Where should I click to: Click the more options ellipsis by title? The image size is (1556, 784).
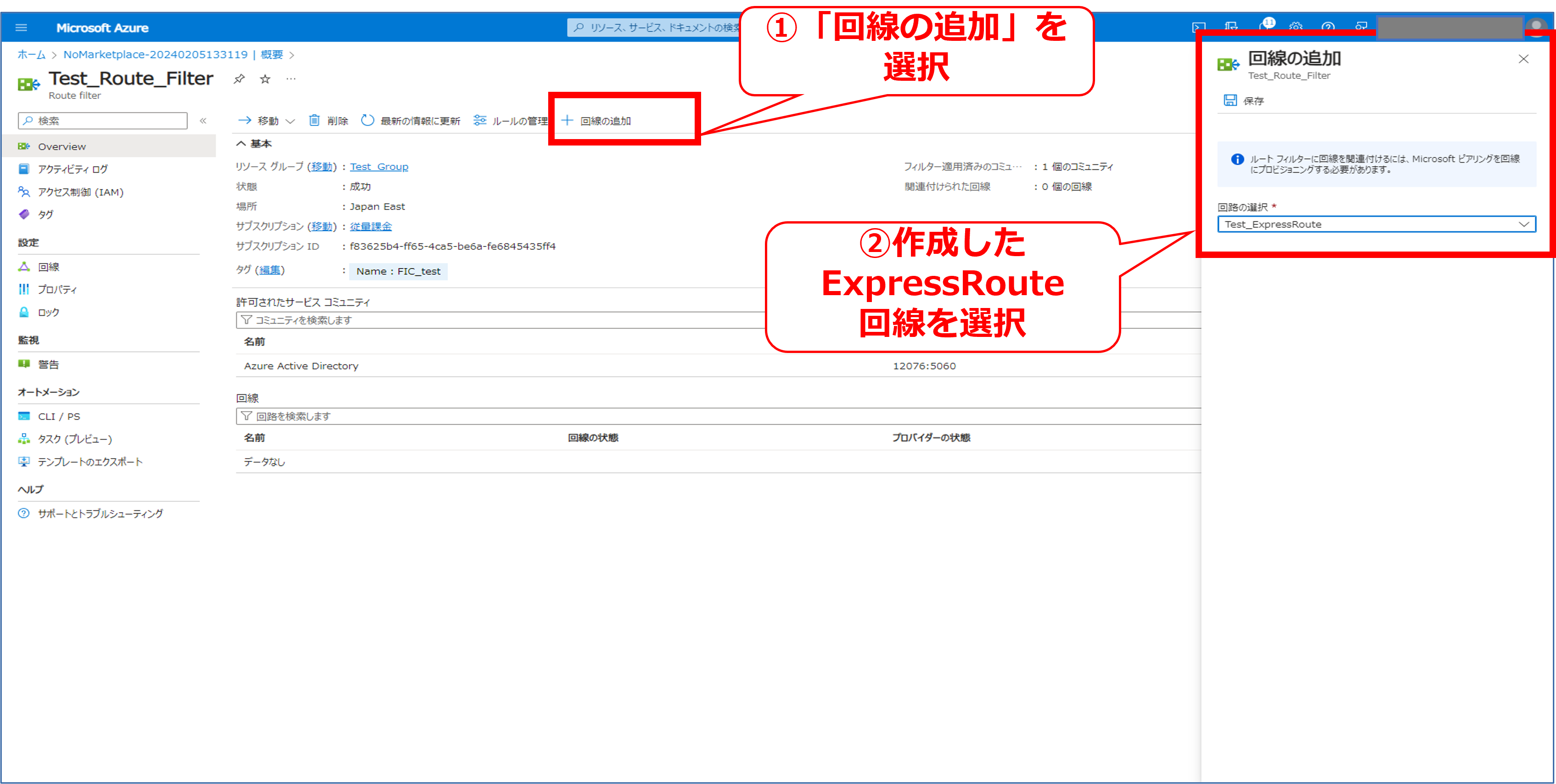point(291,79)
